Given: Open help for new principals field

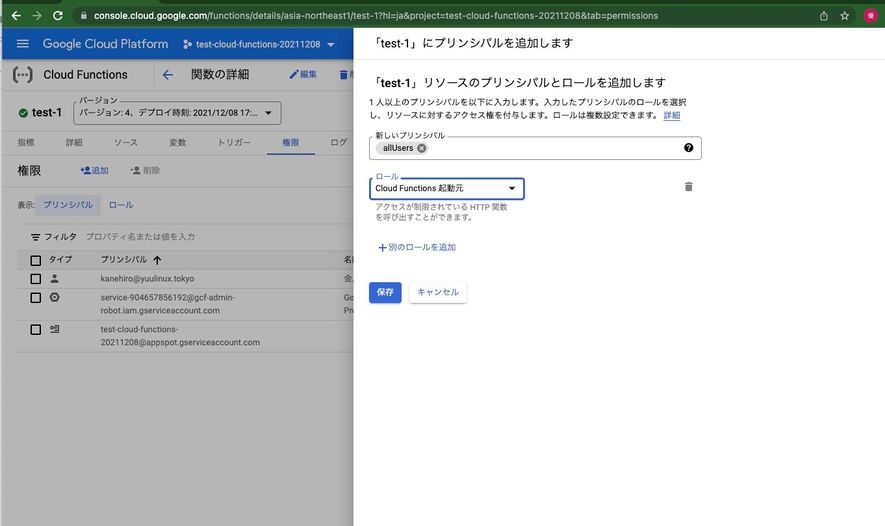Looking at the screenshot, I should click(x=689, y=147).
